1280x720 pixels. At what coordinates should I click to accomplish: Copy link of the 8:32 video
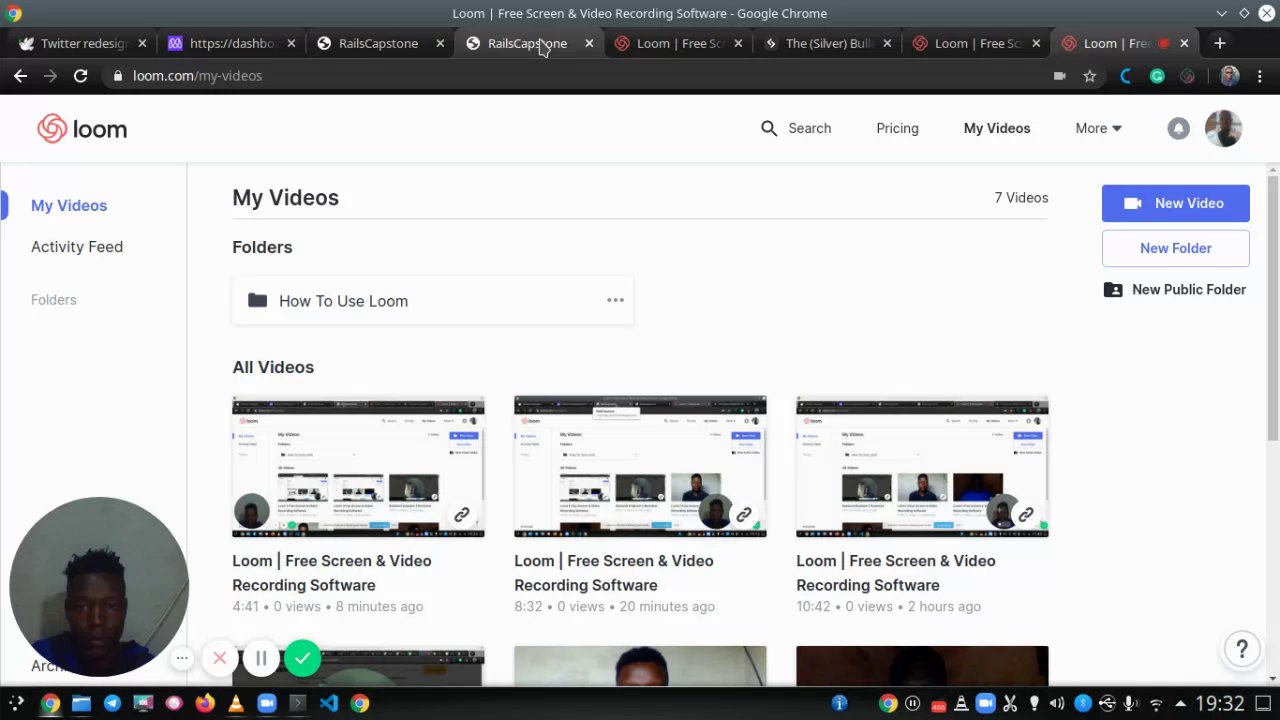743,515
